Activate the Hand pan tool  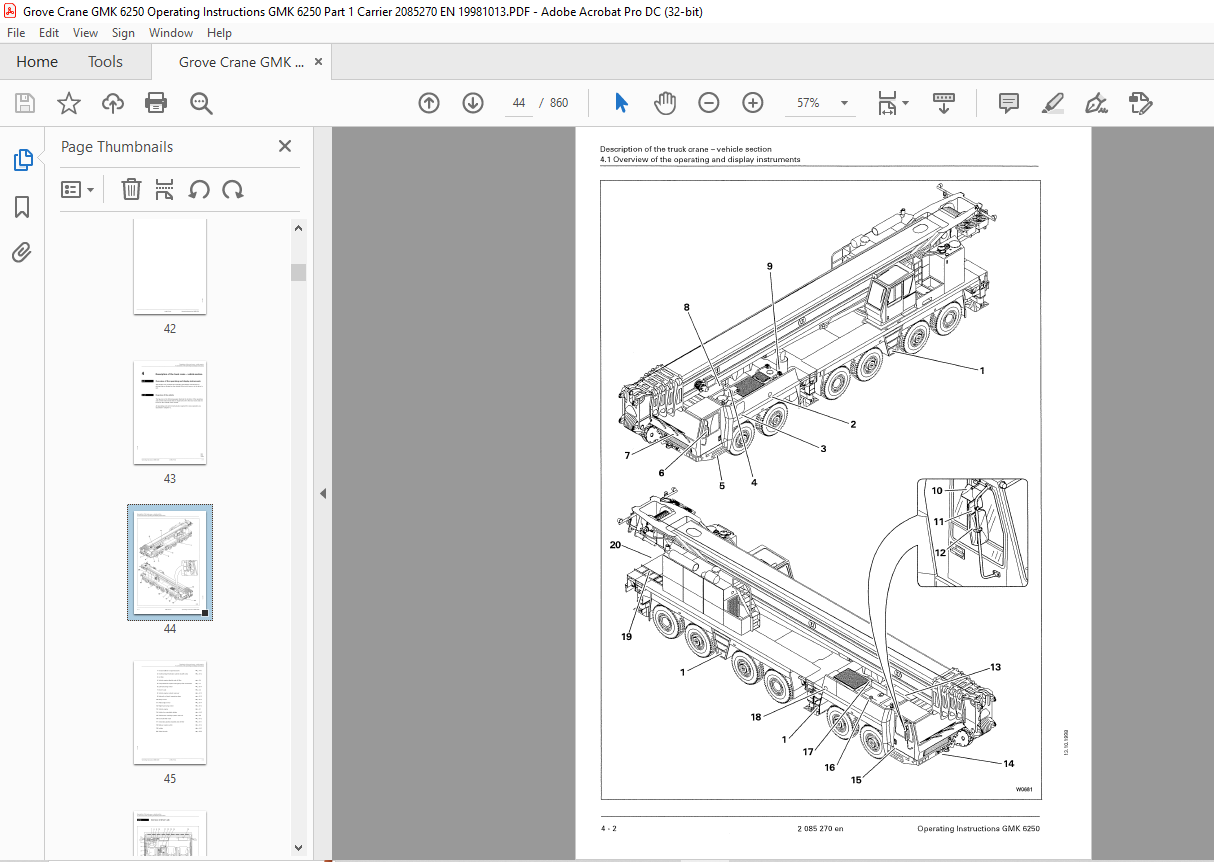tap(665, 103)
